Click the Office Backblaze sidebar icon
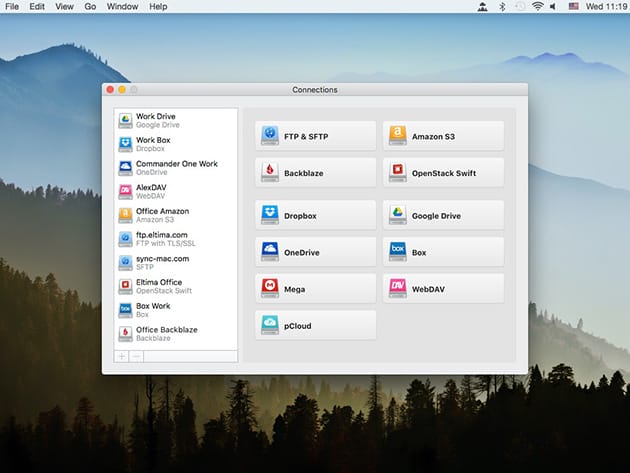This screenshot has width=630, height=473. click(125, 334)
